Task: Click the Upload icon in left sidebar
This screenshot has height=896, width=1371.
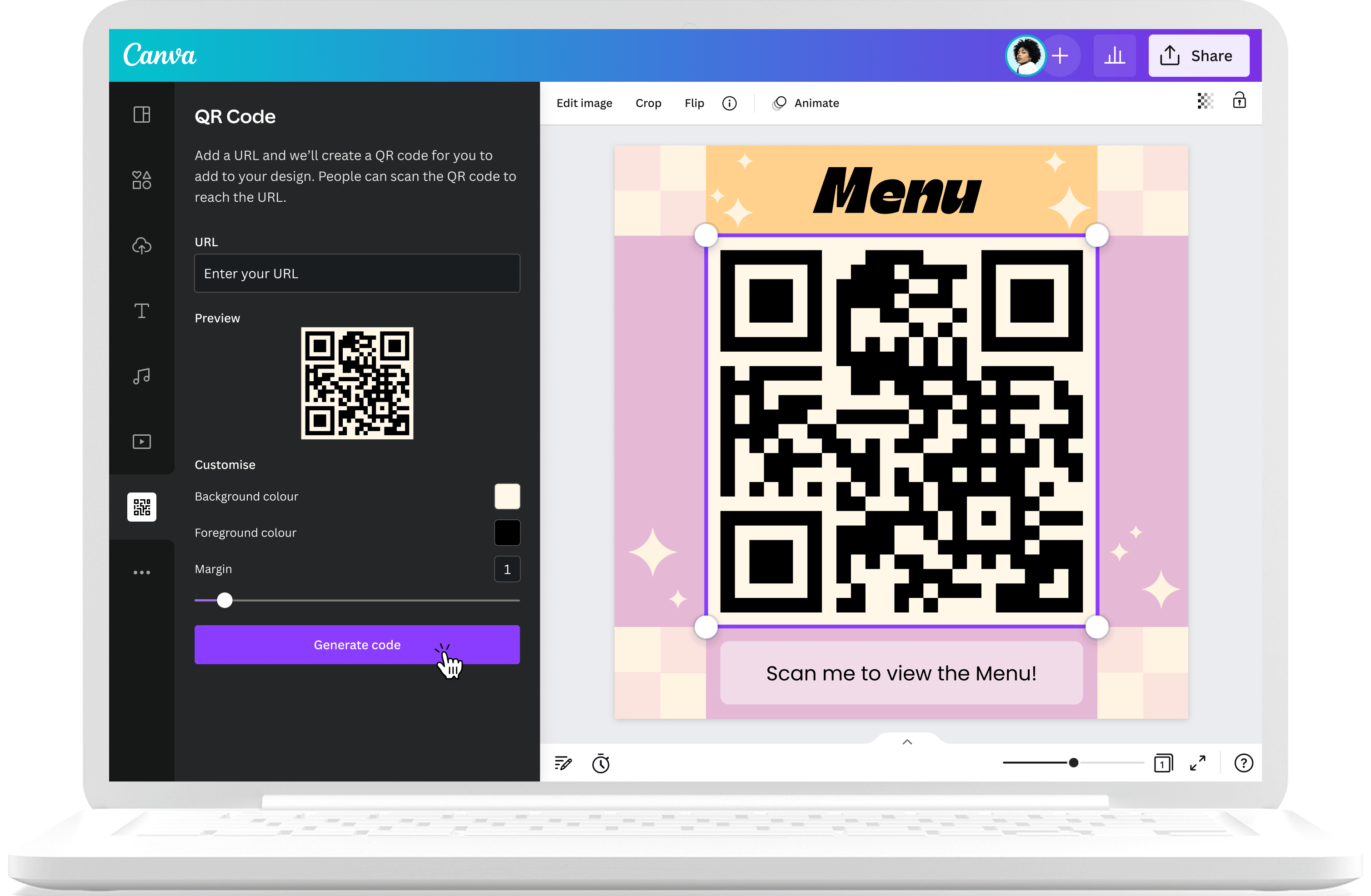Action: point(142,245)
